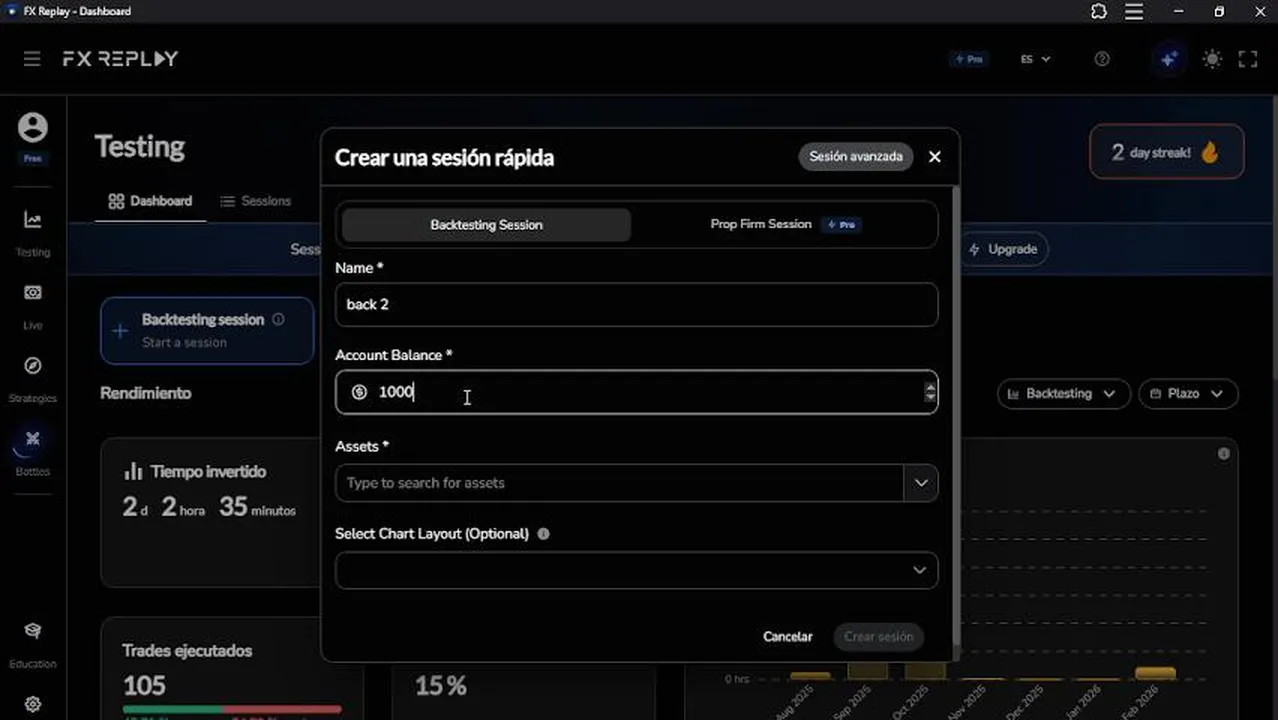Click the Trades ejecutados win/loss progress bar
This screenshot has width=1278, height=720.
point(231,709)
